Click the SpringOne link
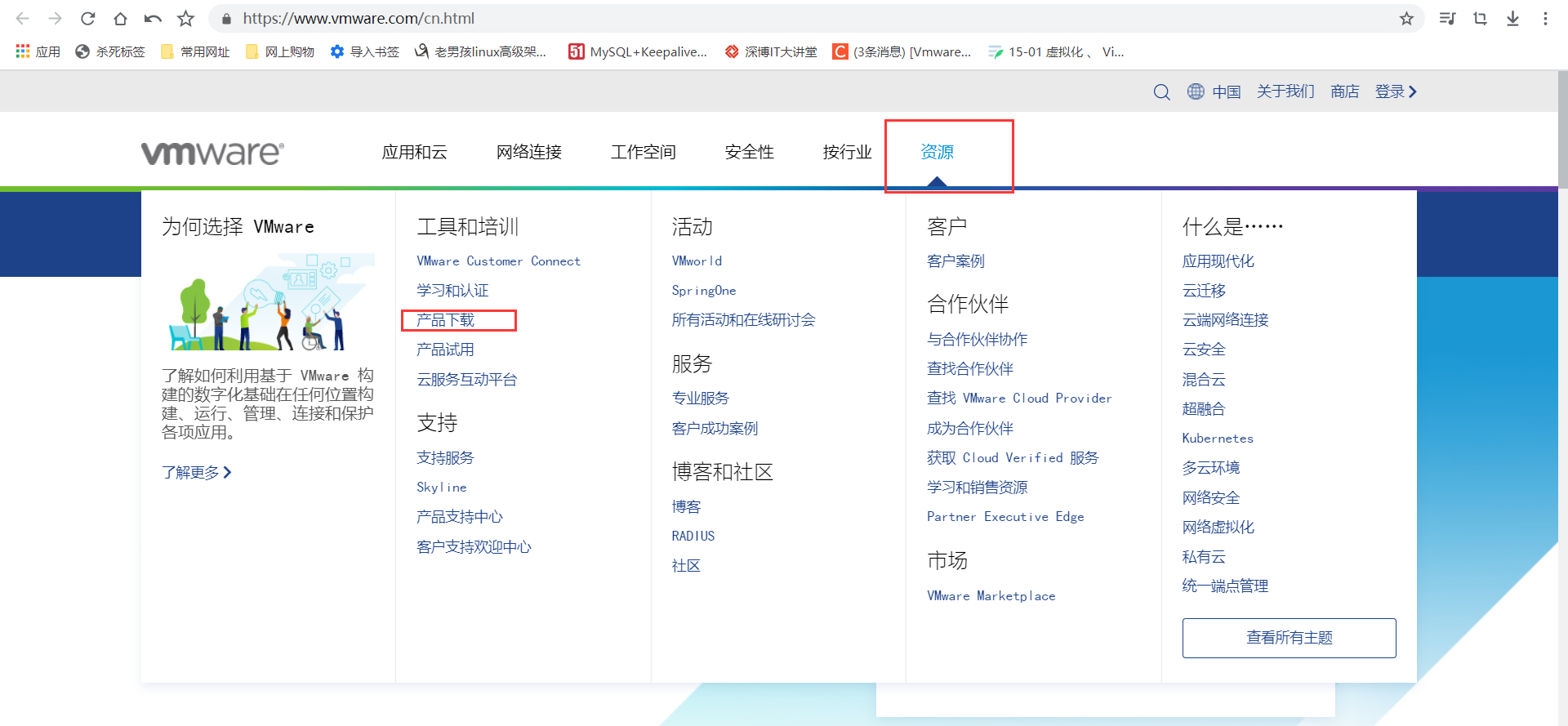 [704, 291]
